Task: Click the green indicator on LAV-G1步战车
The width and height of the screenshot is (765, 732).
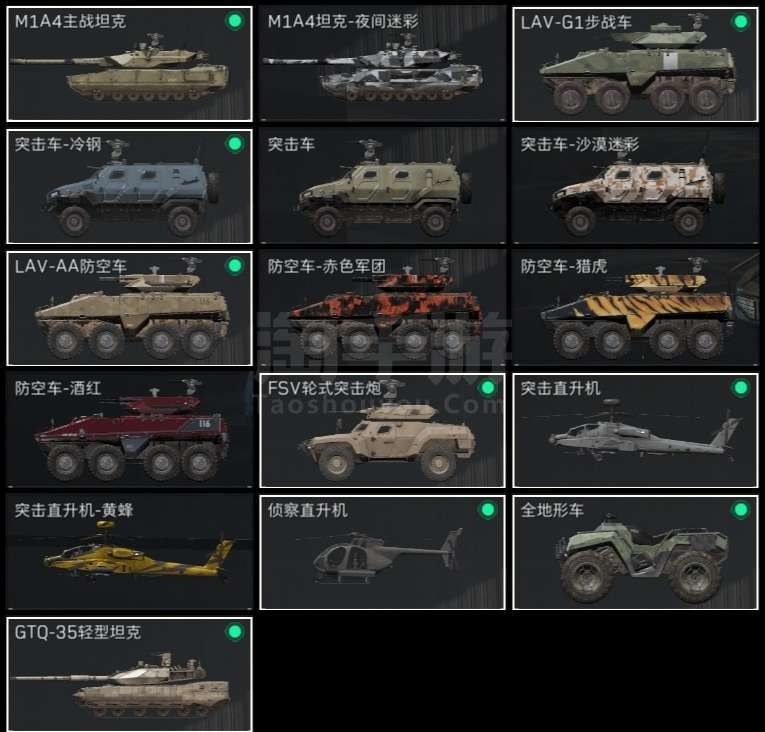Action: tap(741, 21)
